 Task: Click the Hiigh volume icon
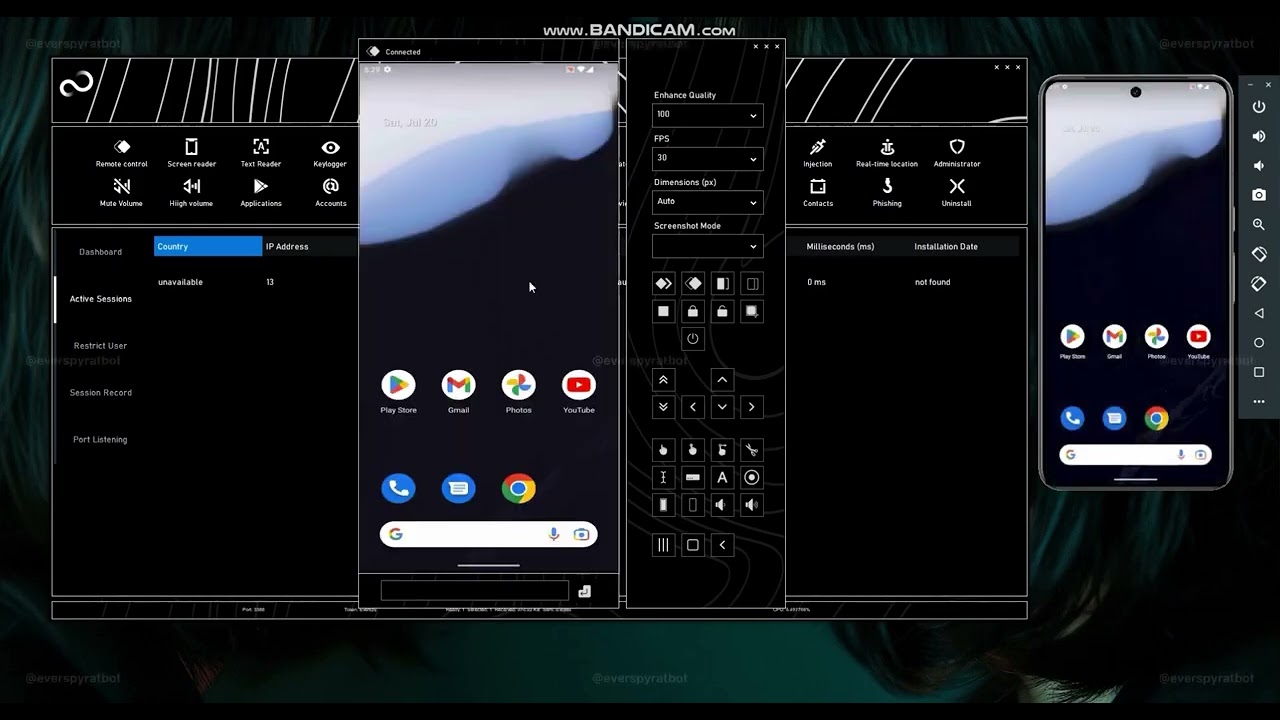191,186
